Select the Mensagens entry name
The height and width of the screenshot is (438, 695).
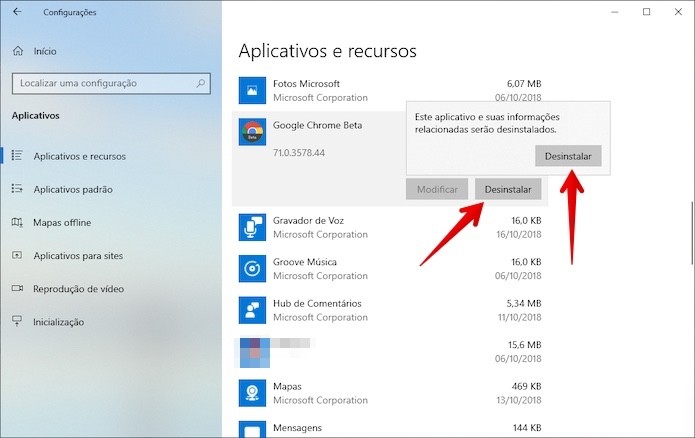(x=297, y=428)
